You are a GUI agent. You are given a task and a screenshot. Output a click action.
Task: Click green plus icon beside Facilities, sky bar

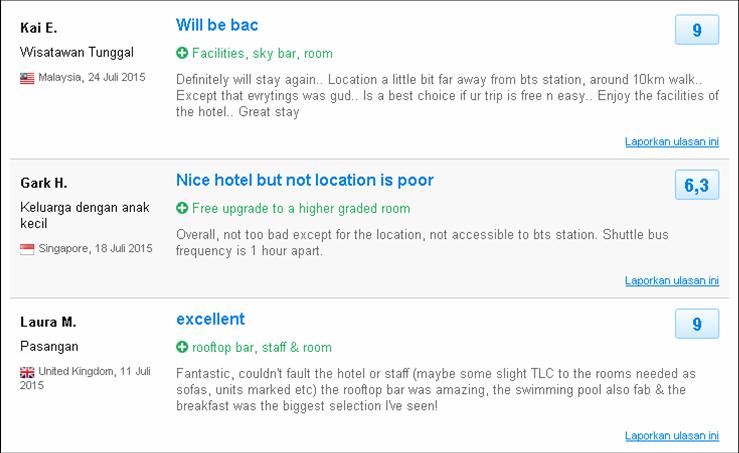182,53
